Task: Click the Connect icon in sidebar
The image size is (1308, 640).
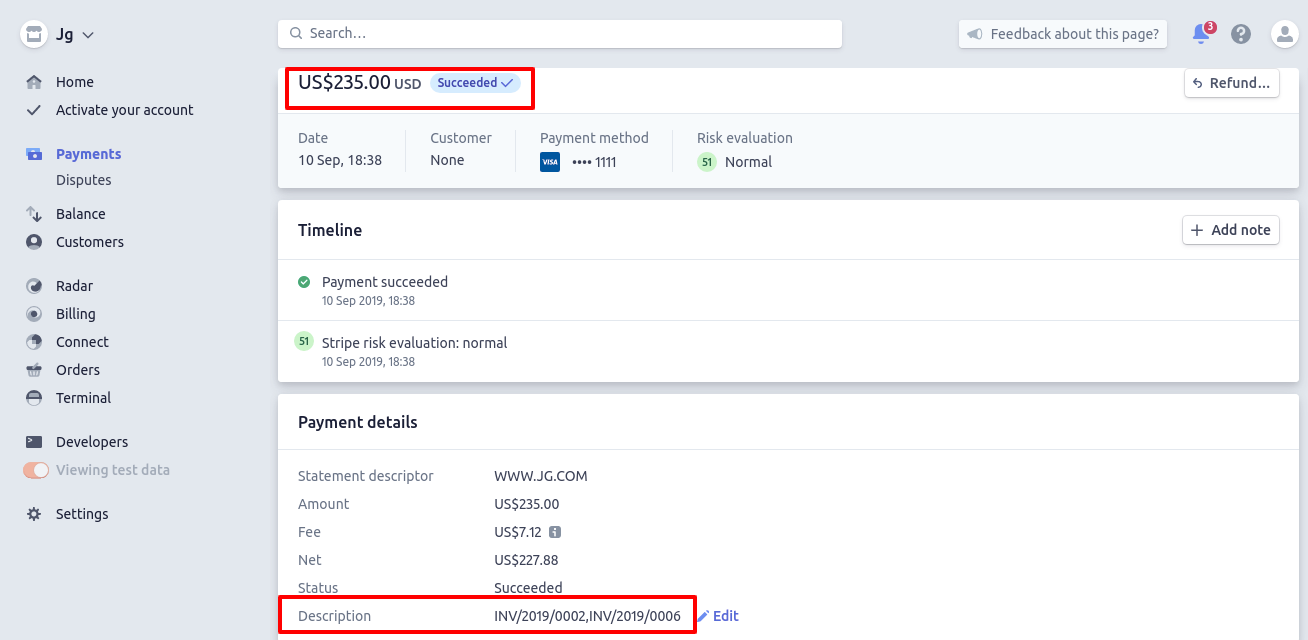Action: click(x=34, y=342)
